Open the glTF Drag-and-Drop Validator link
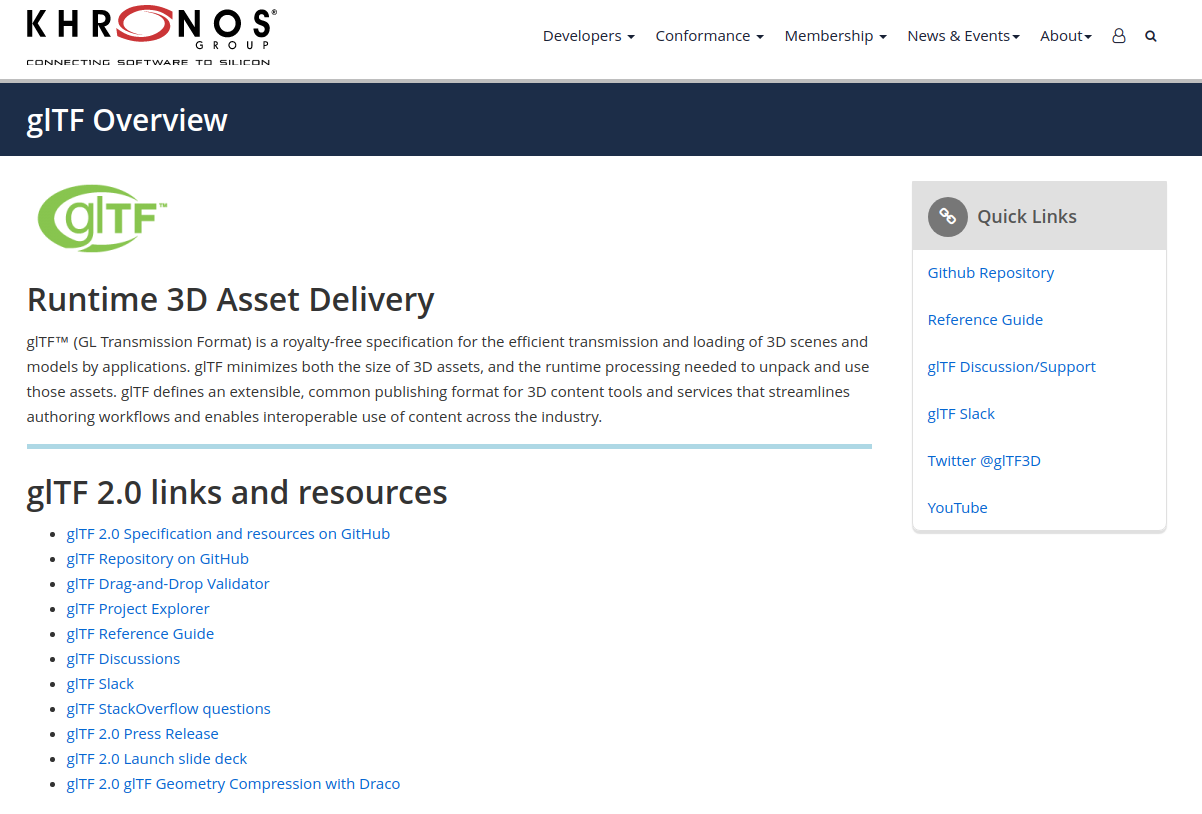This screenshot has height=814, width=1202. point(168,584)
